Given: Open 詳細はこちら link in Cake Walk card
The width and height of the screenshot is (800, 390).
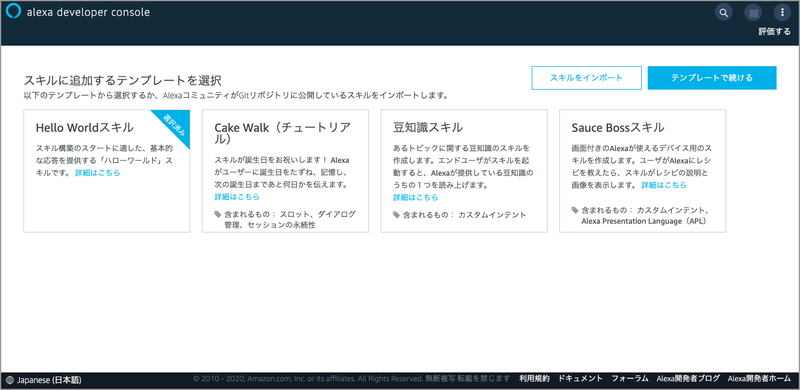Looking at the screenshot, I should tap(237, 197).
